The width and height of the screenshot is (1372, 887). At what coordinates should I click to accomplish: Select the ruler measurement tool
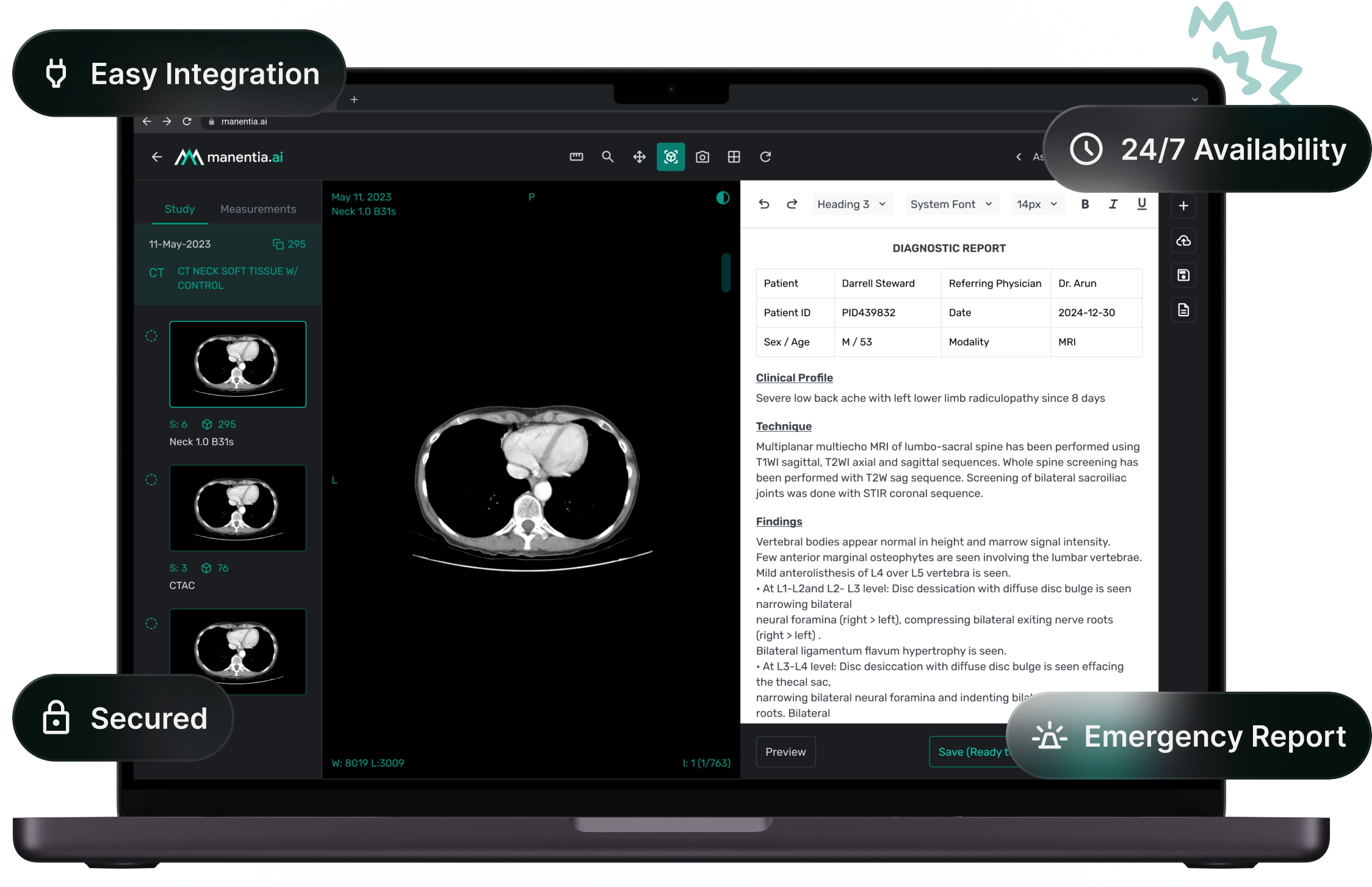576,157
